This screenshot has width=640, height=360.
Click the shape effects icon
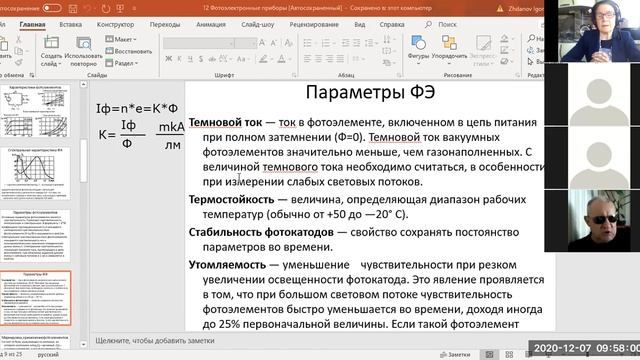[505, 62]
